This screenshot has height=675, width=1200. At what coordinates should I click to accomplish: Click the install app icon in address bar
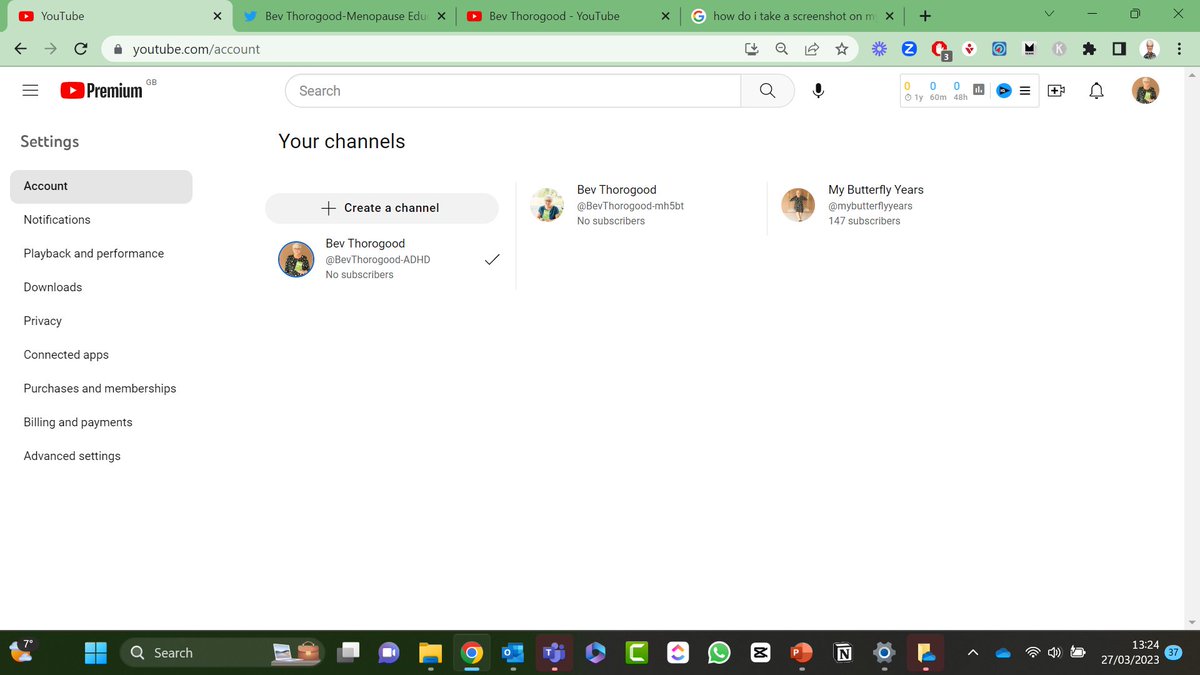(x=752, y=48)
